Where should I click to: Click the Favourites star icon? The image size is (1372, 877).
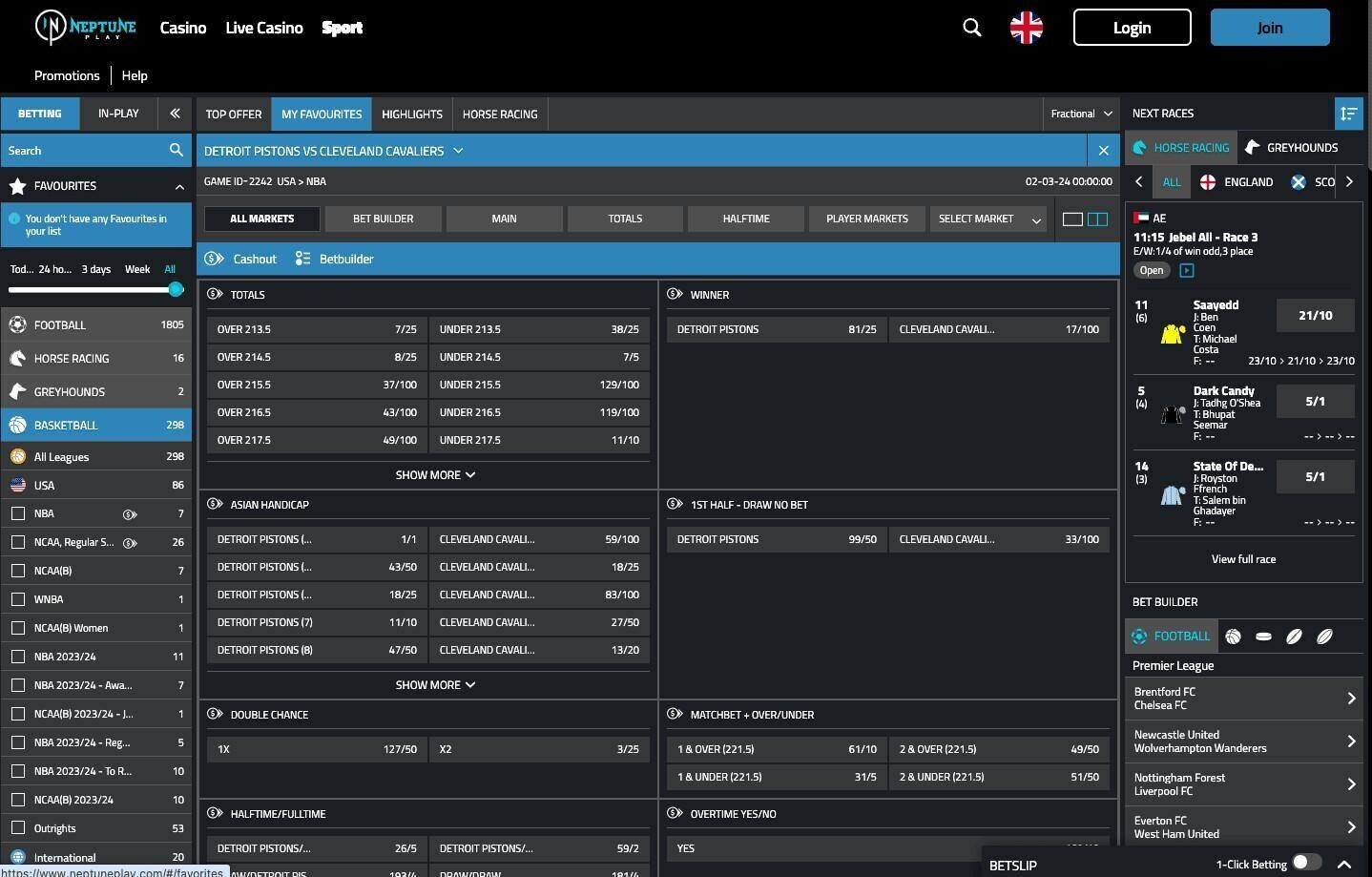pos(17,186)
